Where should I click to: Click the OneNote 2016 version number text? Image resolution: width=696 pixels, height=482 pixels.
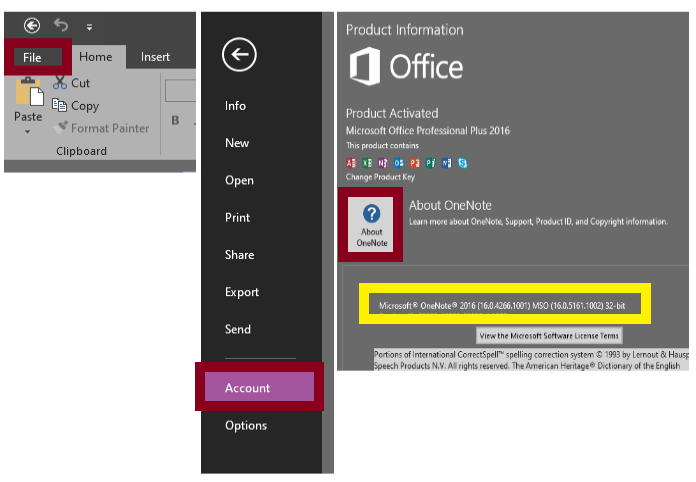pos(503,306)
